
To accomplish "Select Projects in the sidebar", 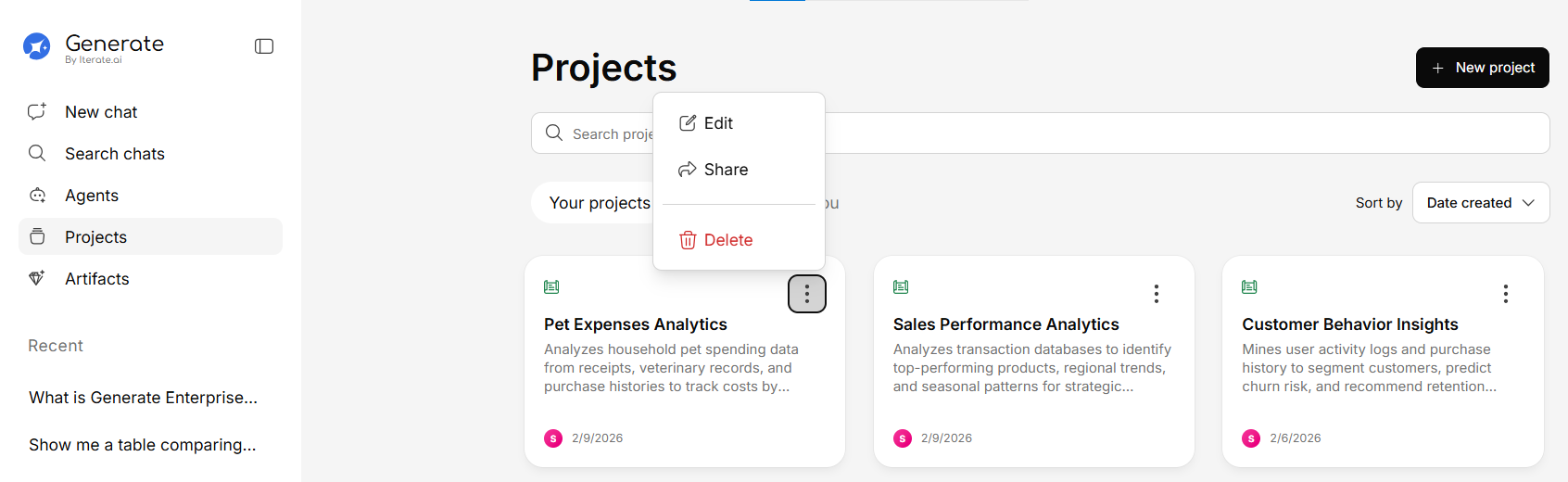I will [95, 237].
